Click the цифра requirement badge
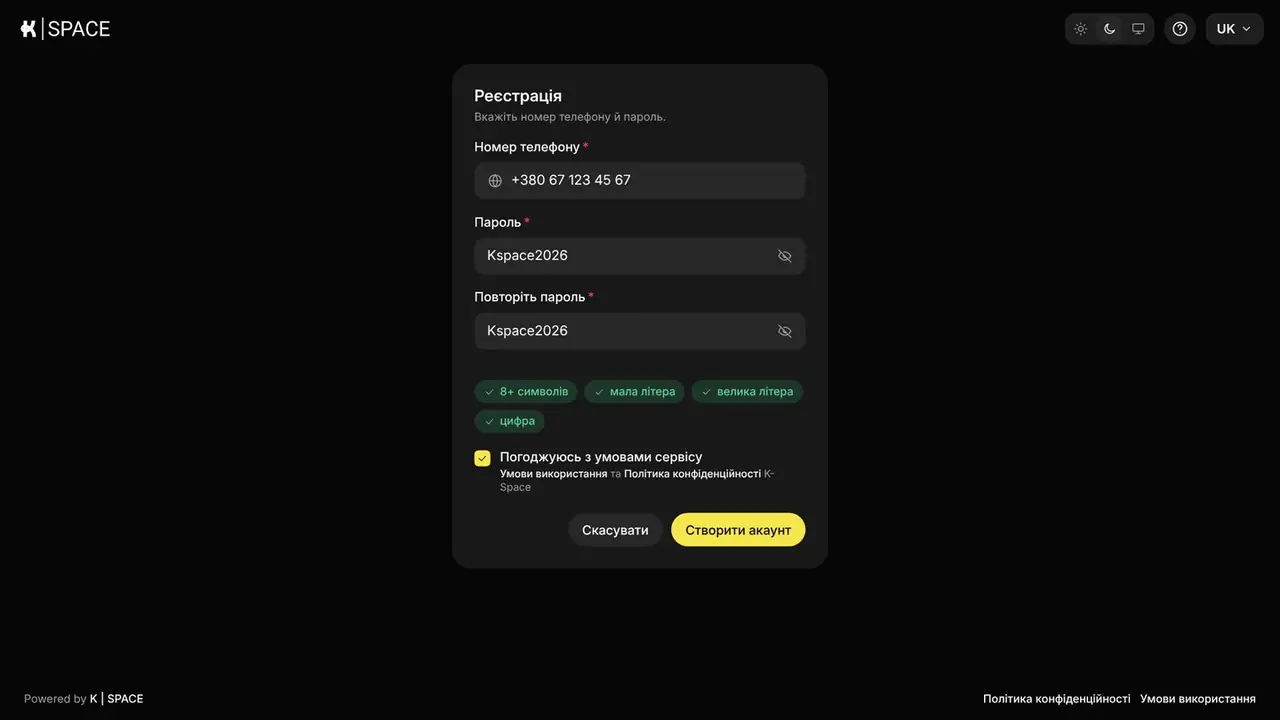The width and height of the screenshot is (1280, 720). (510, 421)
